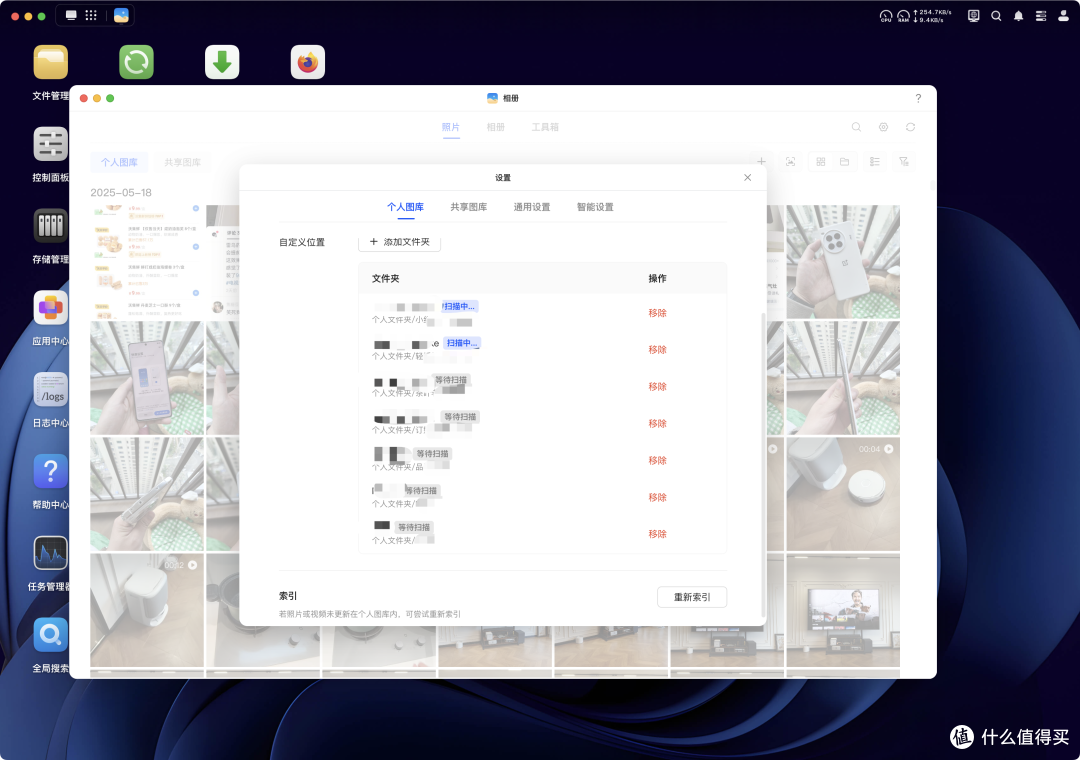Switch to folder view in photo toolbar
This screenshot has width=1080, height=760.
click(844, 161)
